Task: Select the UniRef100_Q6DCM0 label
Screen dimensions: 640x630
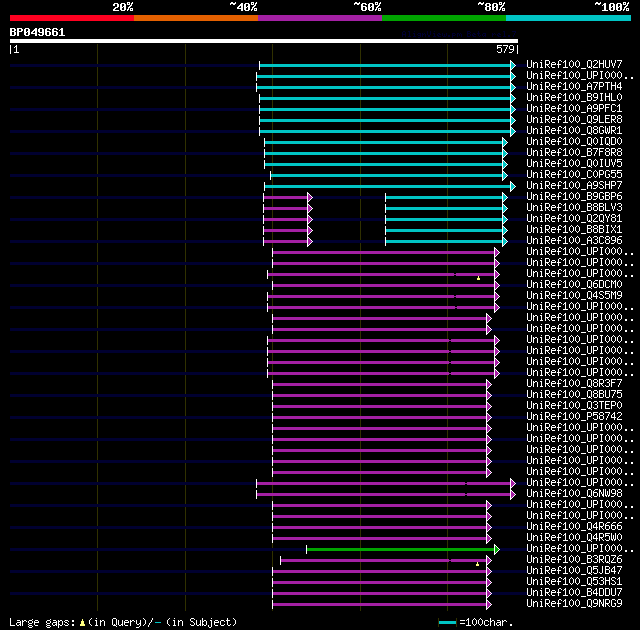Action: [574, 284]
